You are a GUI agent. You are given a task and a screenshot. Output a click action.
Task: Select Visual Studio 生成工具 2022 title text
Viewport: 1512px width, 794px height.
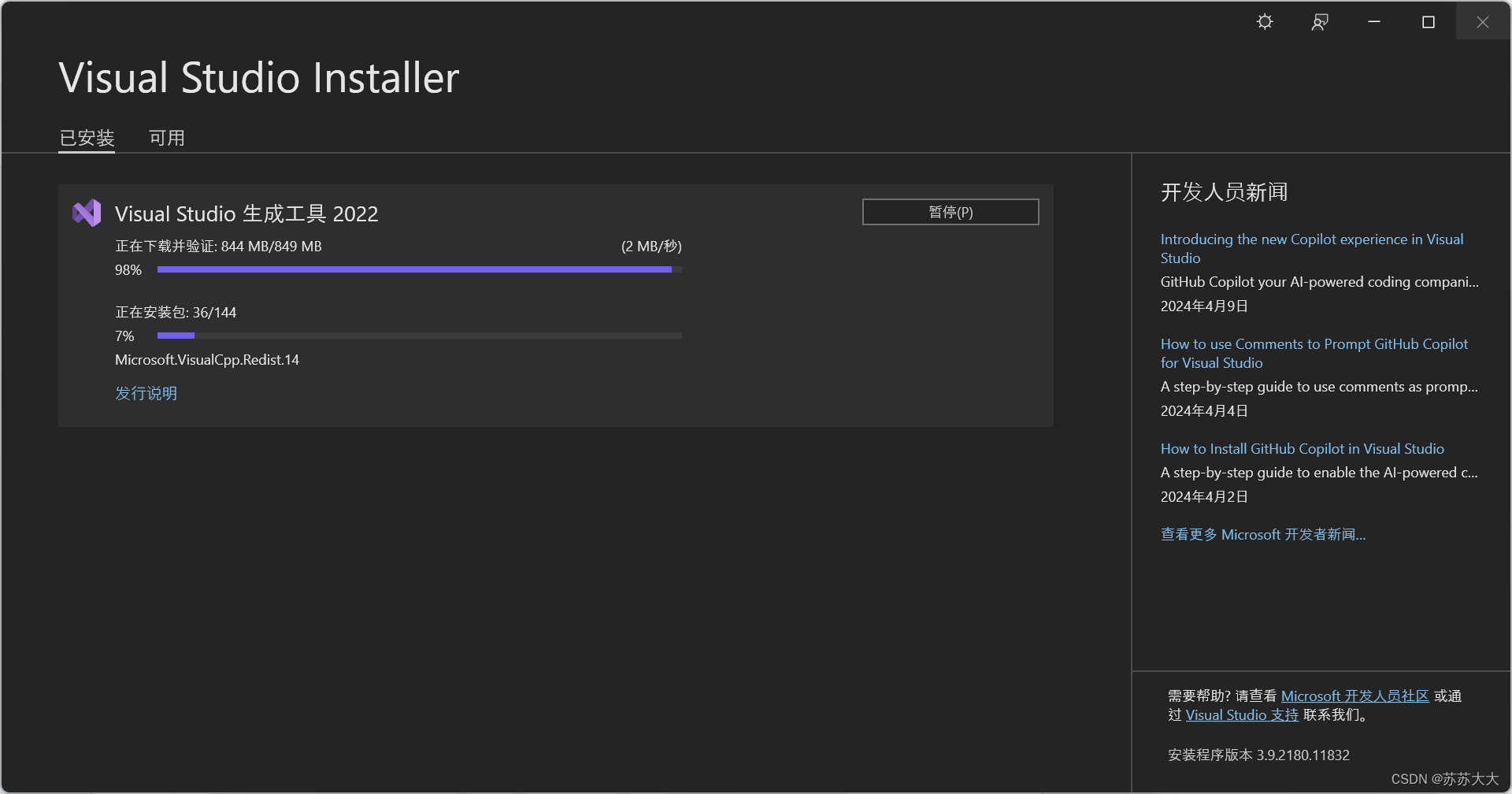tap(246, 213)
